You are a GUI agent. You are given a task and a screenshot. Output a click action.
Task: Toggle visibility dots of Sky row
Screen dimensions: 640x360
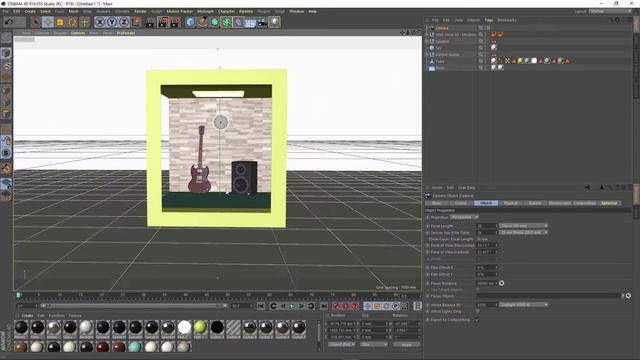tap(486, 48)
